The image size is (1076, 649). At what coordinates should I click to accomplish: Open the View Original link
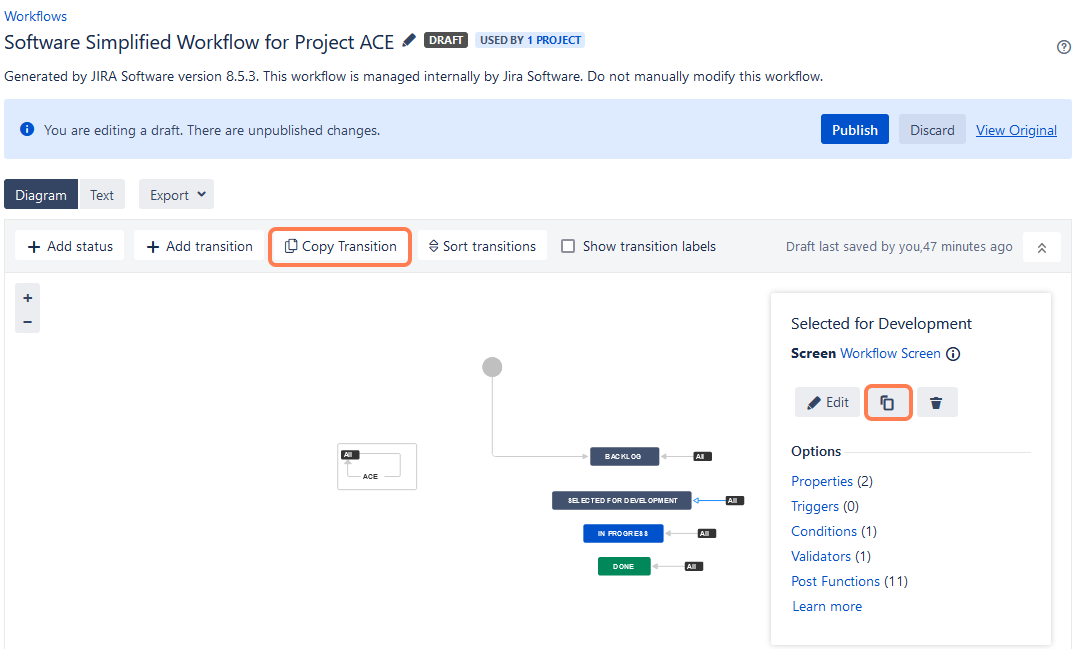point(1016,130)
